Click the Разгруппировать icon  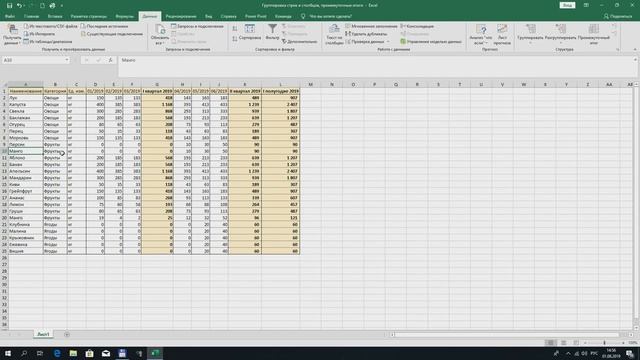click(560, 33)
